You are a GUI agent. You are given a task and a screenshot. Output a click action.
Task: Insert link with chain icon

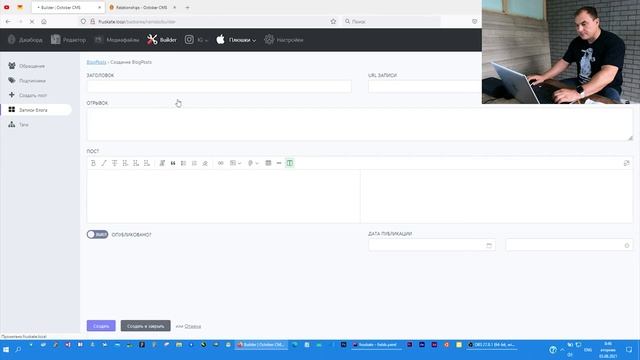click(220, 163)
